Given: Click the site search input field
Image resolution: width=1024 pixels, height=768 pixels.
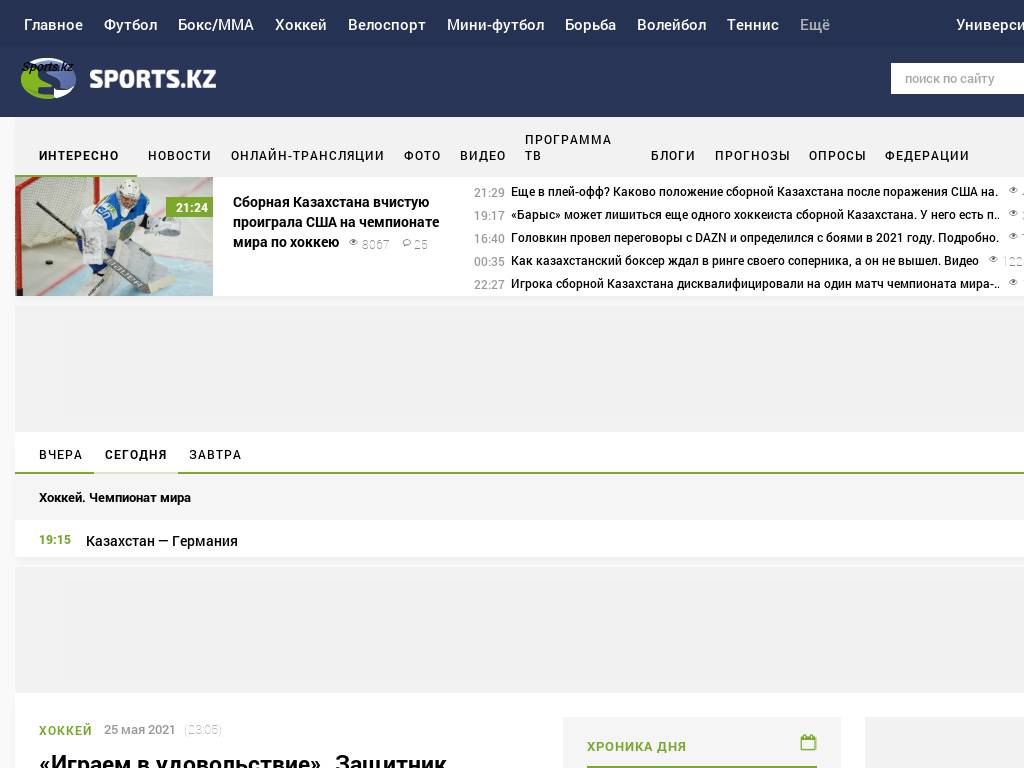Looking at the screenshot, I should pyautogui.click(x=955, y=78).
